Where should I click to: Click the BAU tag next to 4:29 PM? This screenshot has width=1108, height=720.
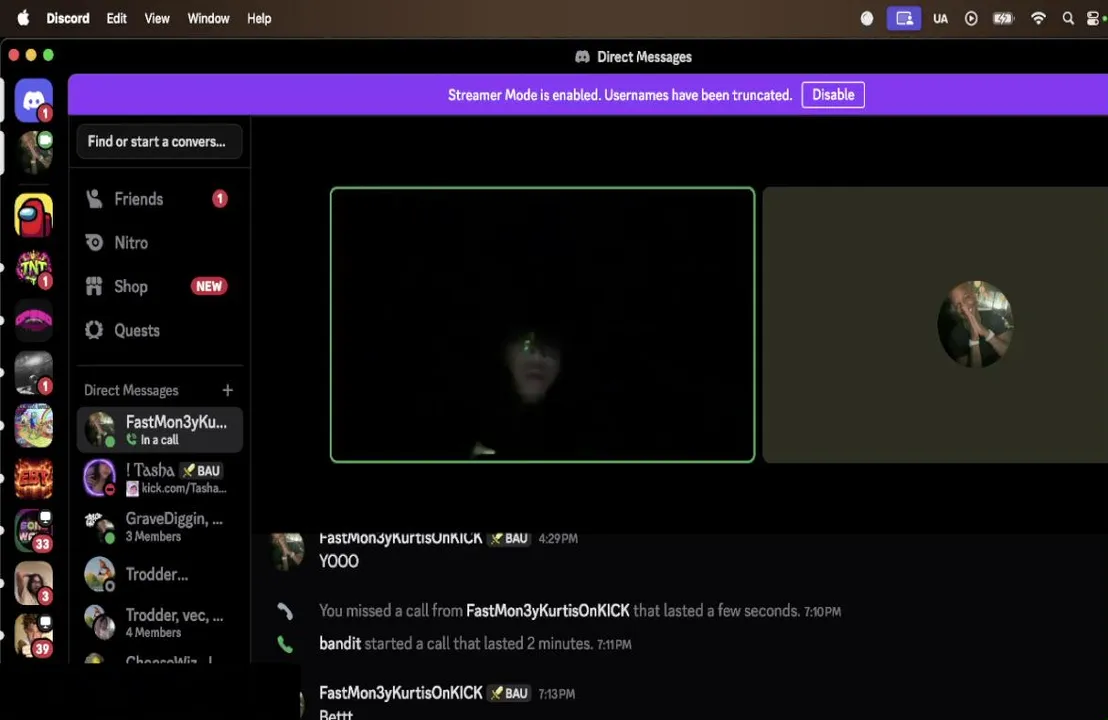[509, 538]
